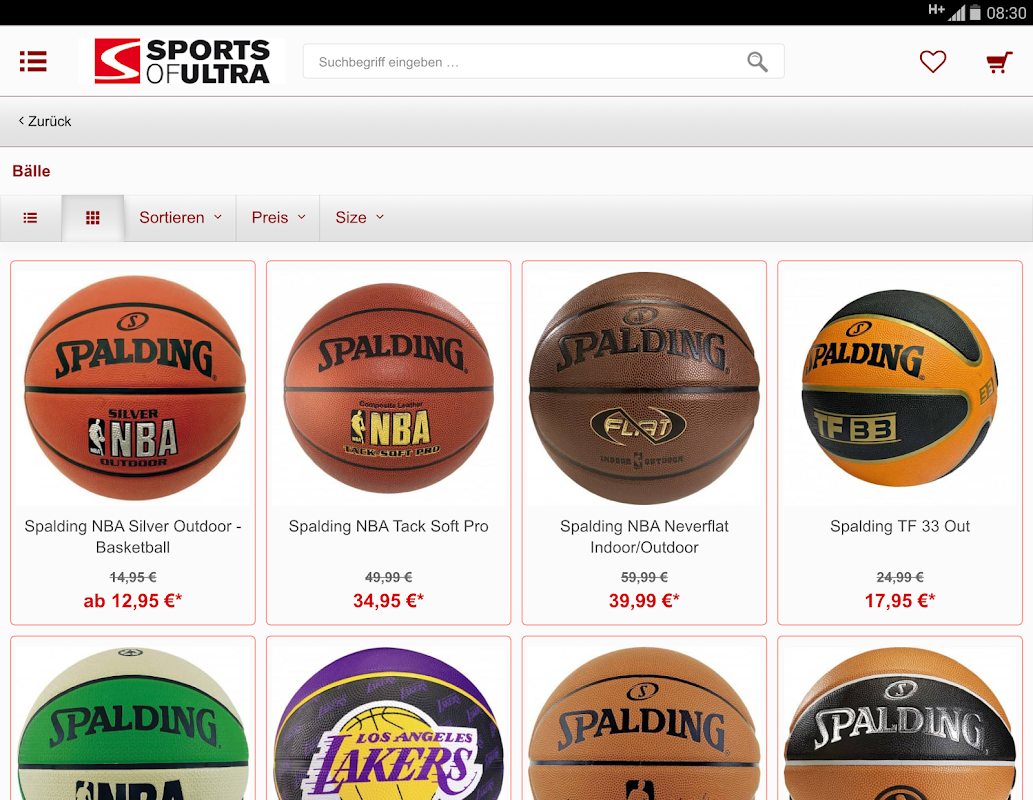Click the ab 12,95 € price

[133, 601]
